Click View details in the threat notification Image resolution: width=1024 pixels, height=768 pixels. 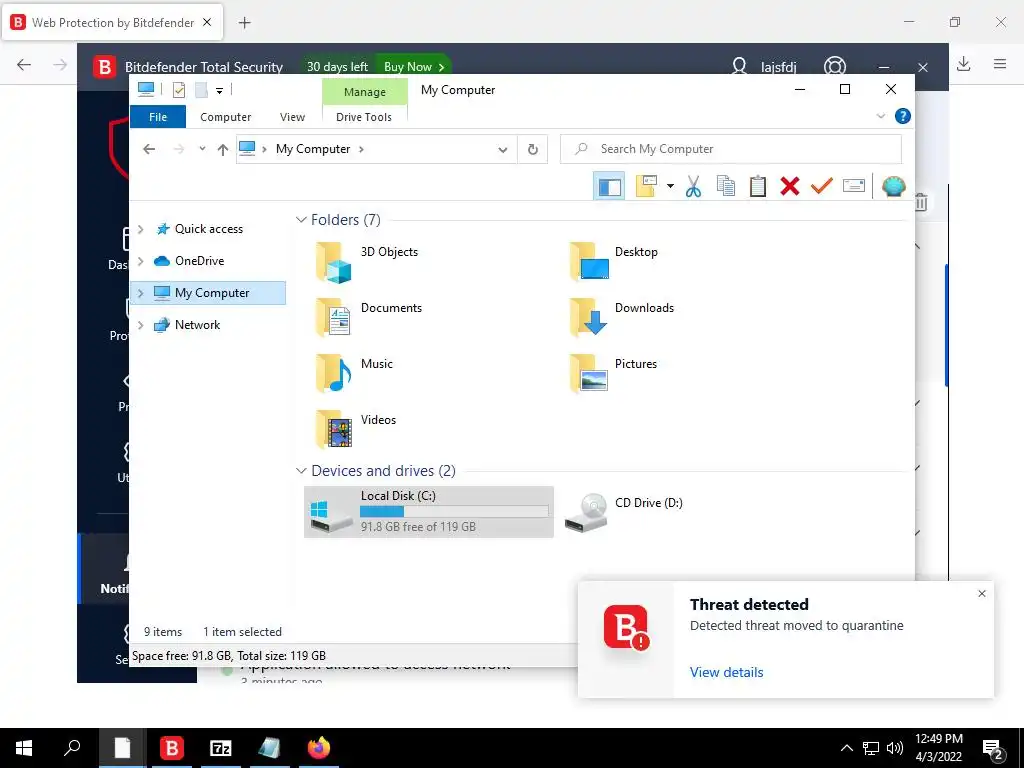click(726, 672)
